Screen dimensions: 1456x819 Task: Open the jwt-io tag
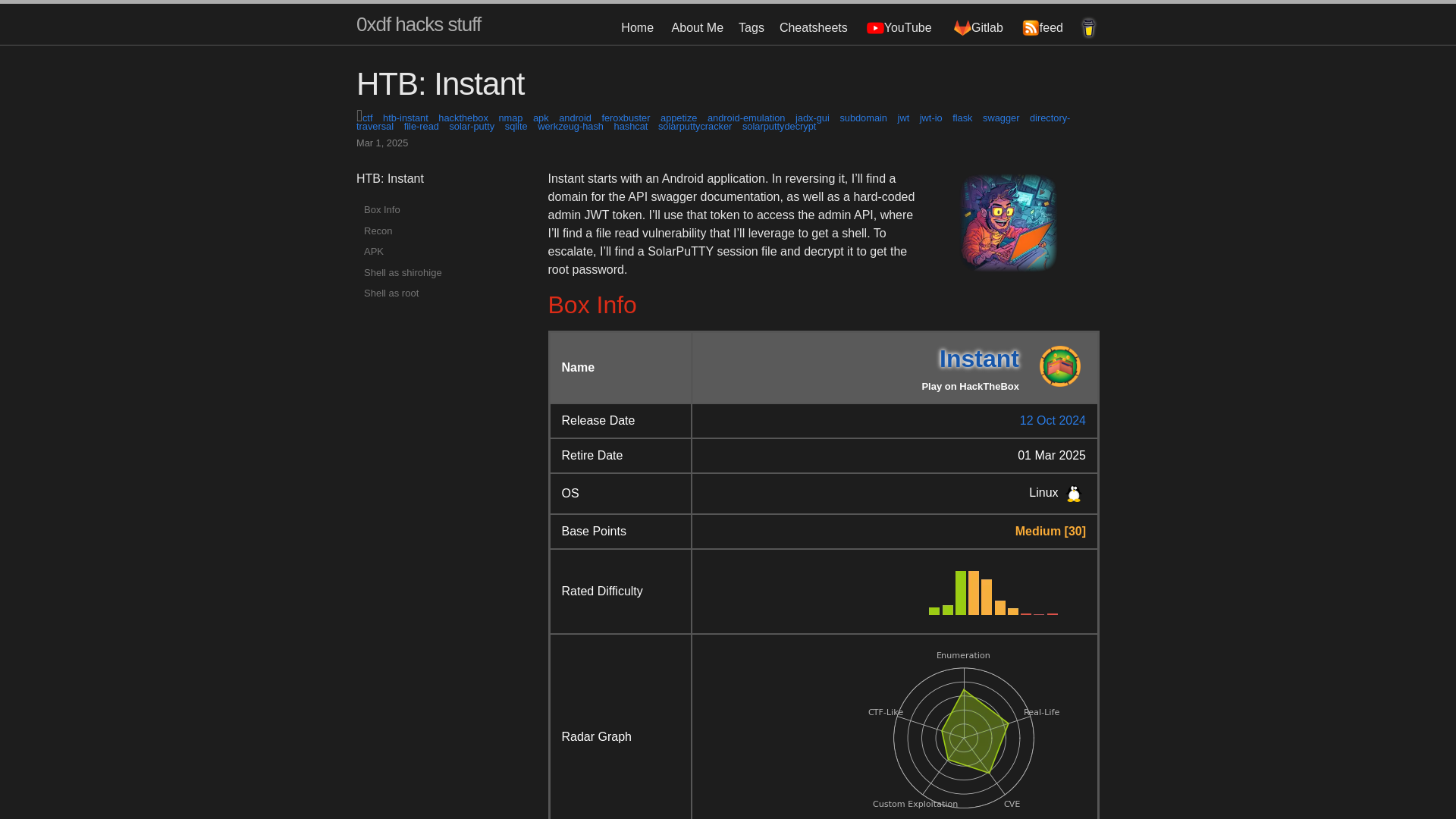930,118
